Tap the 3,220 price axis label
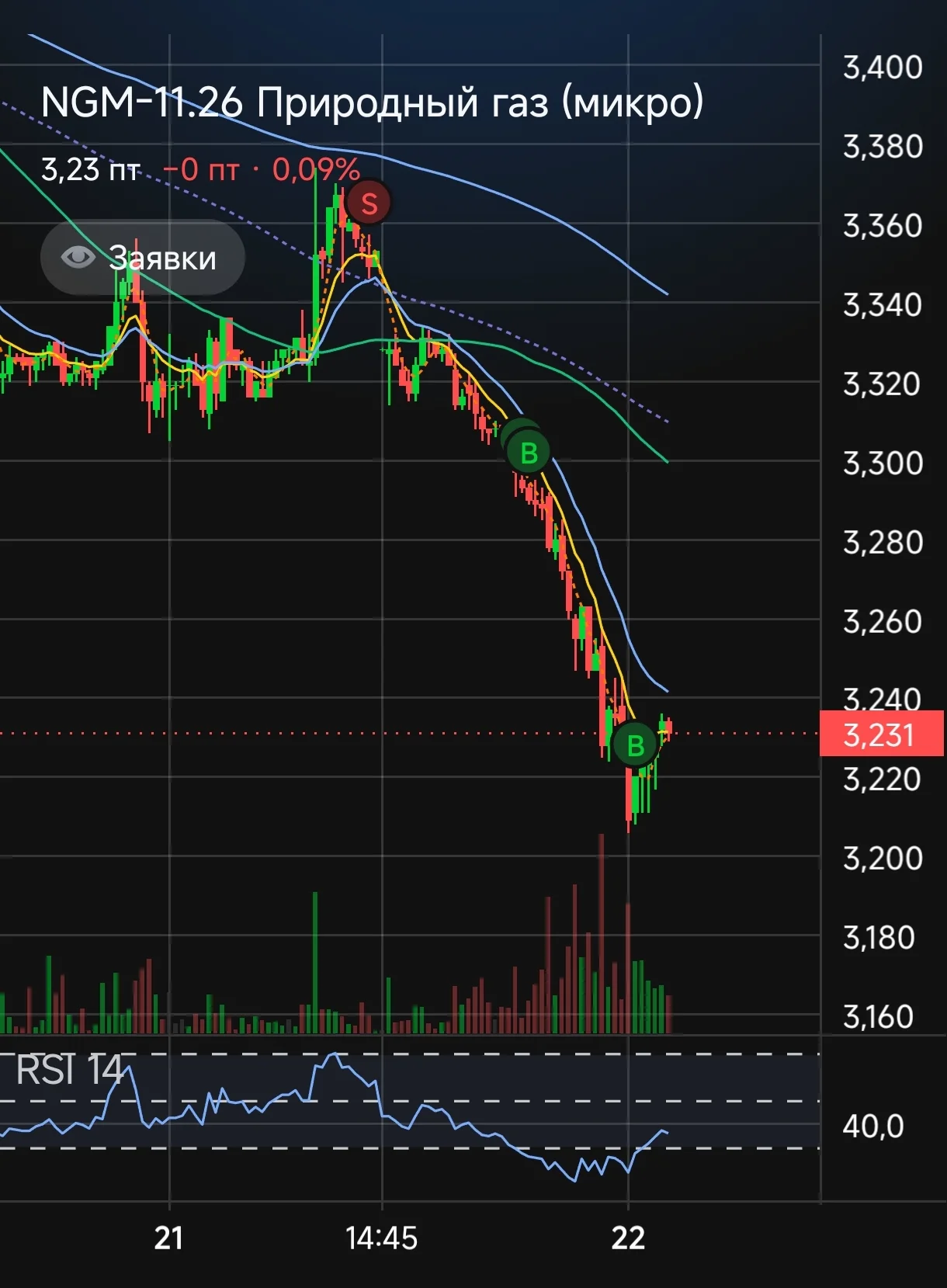The height and width of the screenshot is (1288, 947). 883,779
